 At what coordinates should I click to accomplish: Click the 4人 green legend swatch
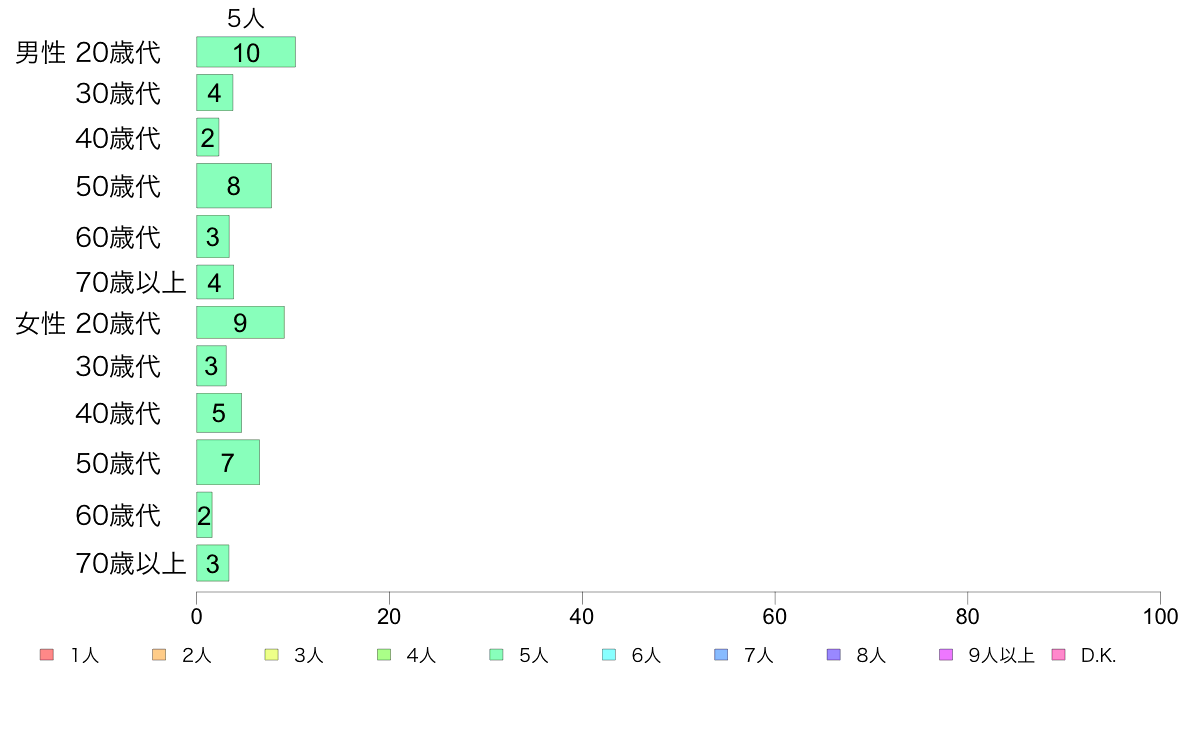tap(384, 655)
